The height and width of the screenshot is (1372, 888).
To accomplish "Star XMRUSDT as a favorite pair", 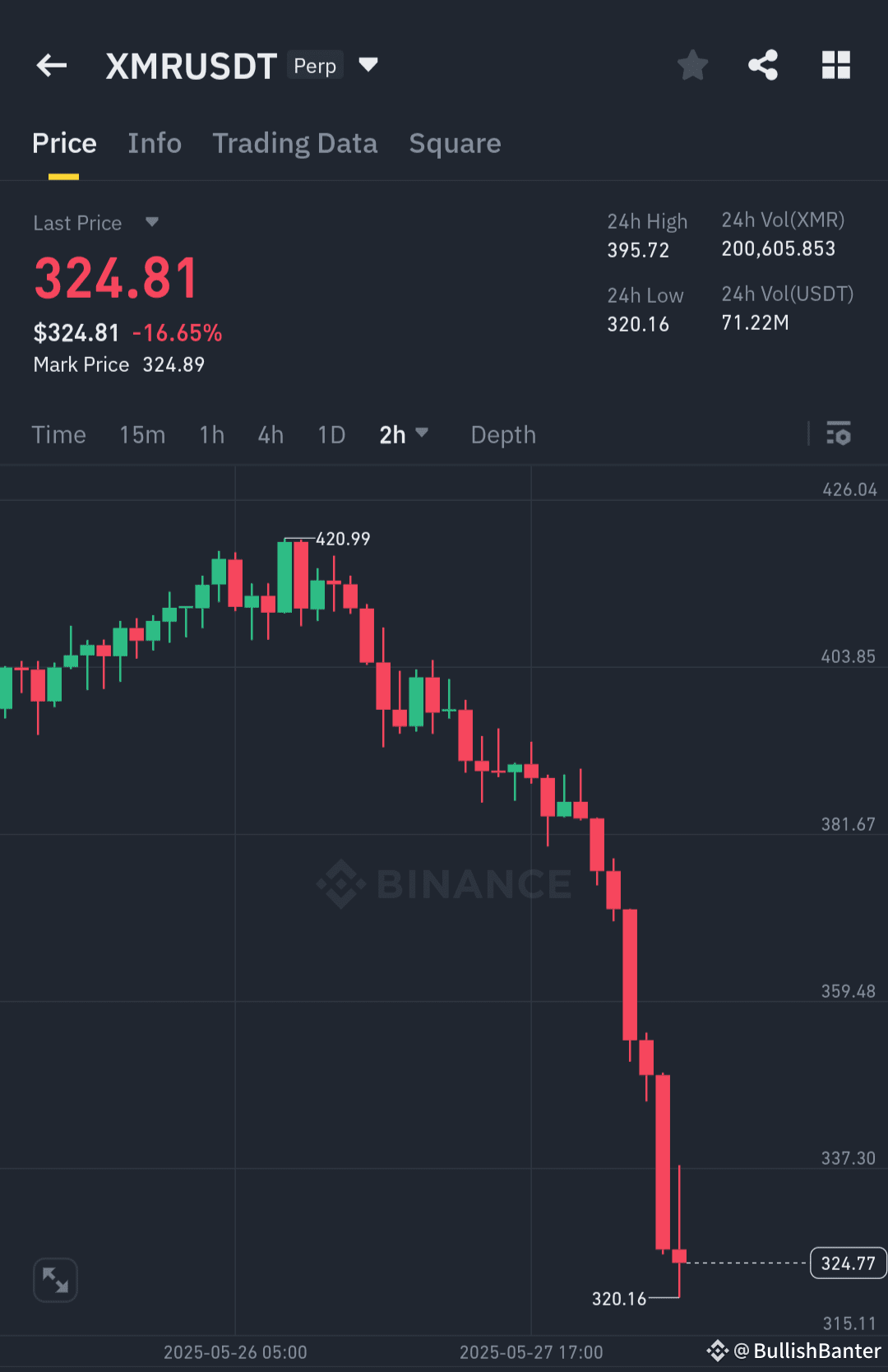I will [x=692, y=65].
